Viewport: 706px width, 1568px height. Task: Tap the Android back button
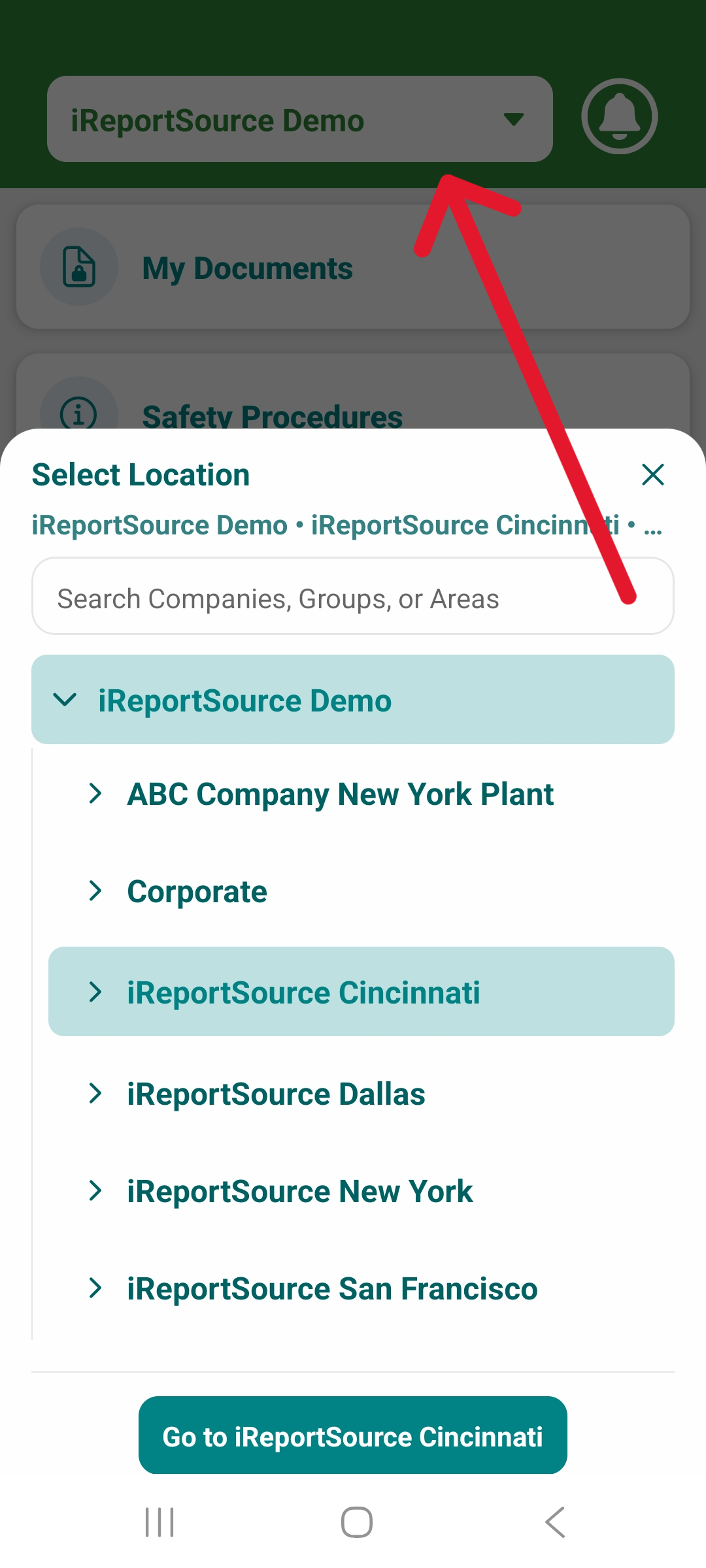[555, 1522]
